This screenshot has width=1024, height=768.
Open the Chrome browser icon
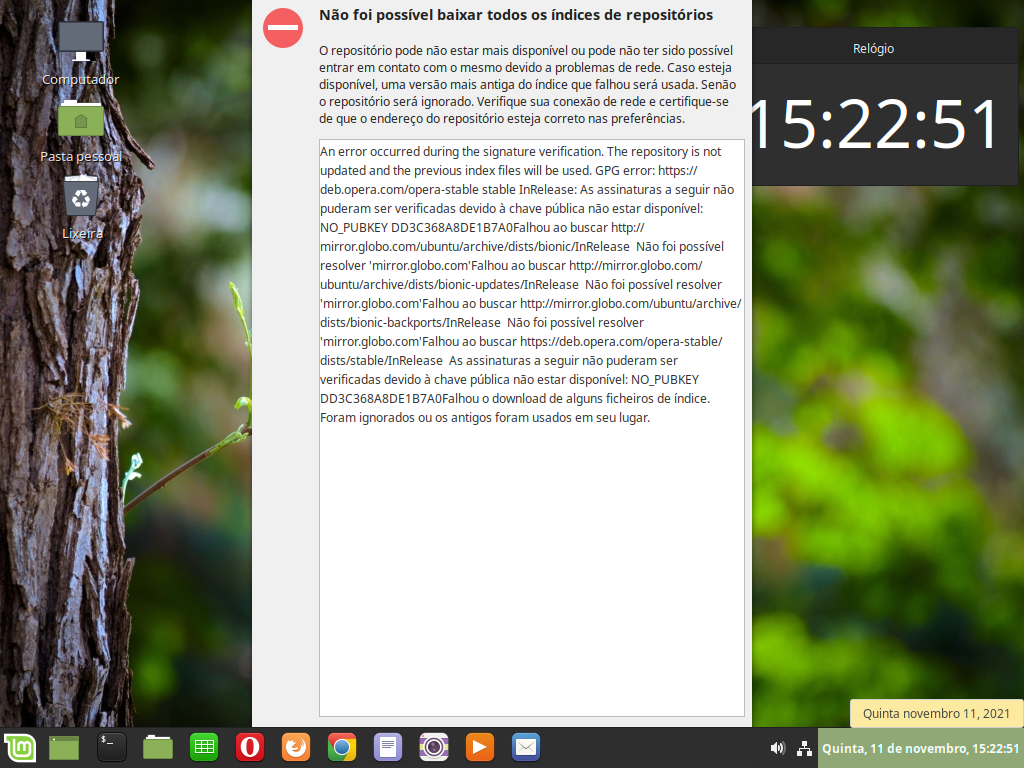click(x=341, y=747)
